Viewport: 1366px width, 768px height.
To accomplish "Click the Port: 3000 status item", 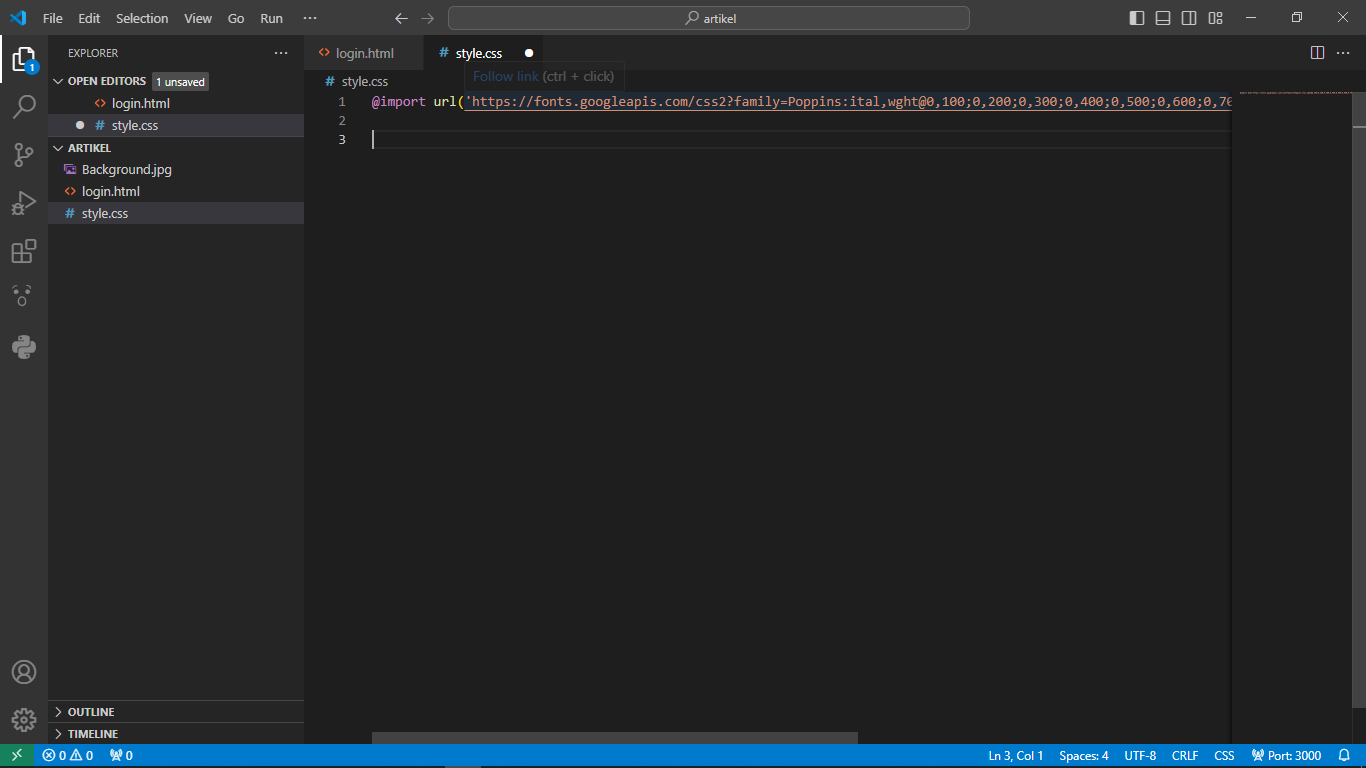I will (1286, 756).
